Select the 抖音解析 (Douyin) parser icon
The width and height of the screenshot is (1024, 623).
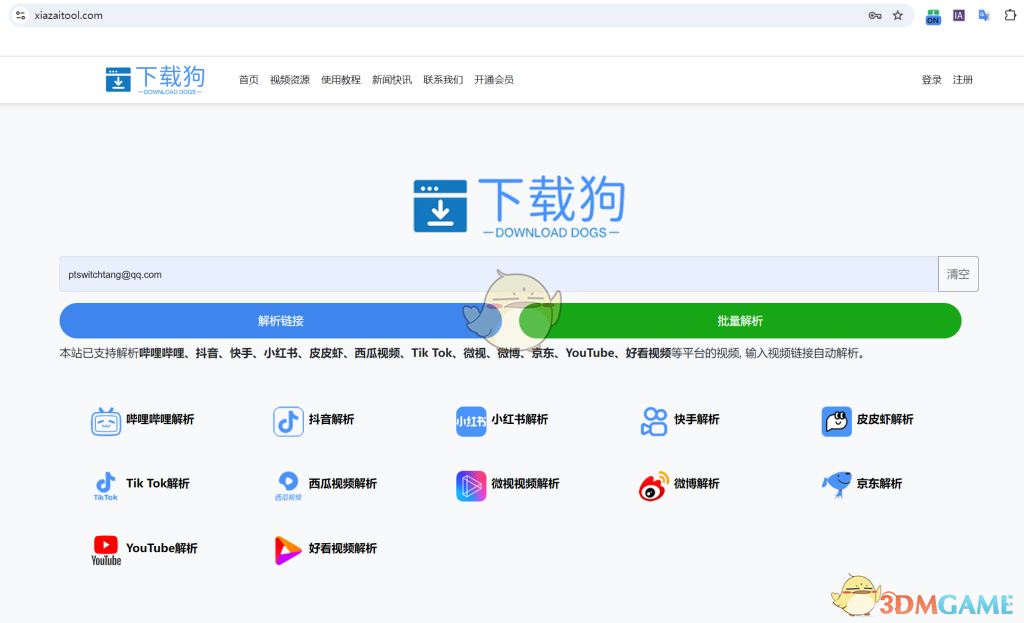click(288, 421)
